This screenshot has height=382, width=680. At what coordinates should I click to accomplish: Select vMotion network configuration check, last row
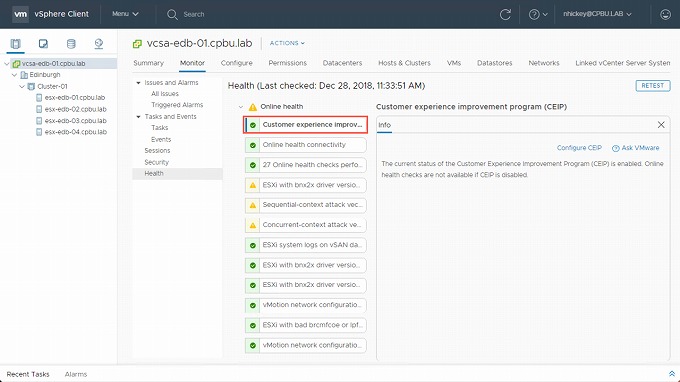point(306,345)
